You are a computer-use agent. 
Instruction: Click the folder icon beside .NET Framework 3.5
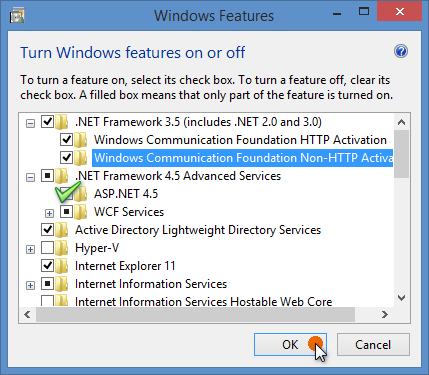point(62,122)
